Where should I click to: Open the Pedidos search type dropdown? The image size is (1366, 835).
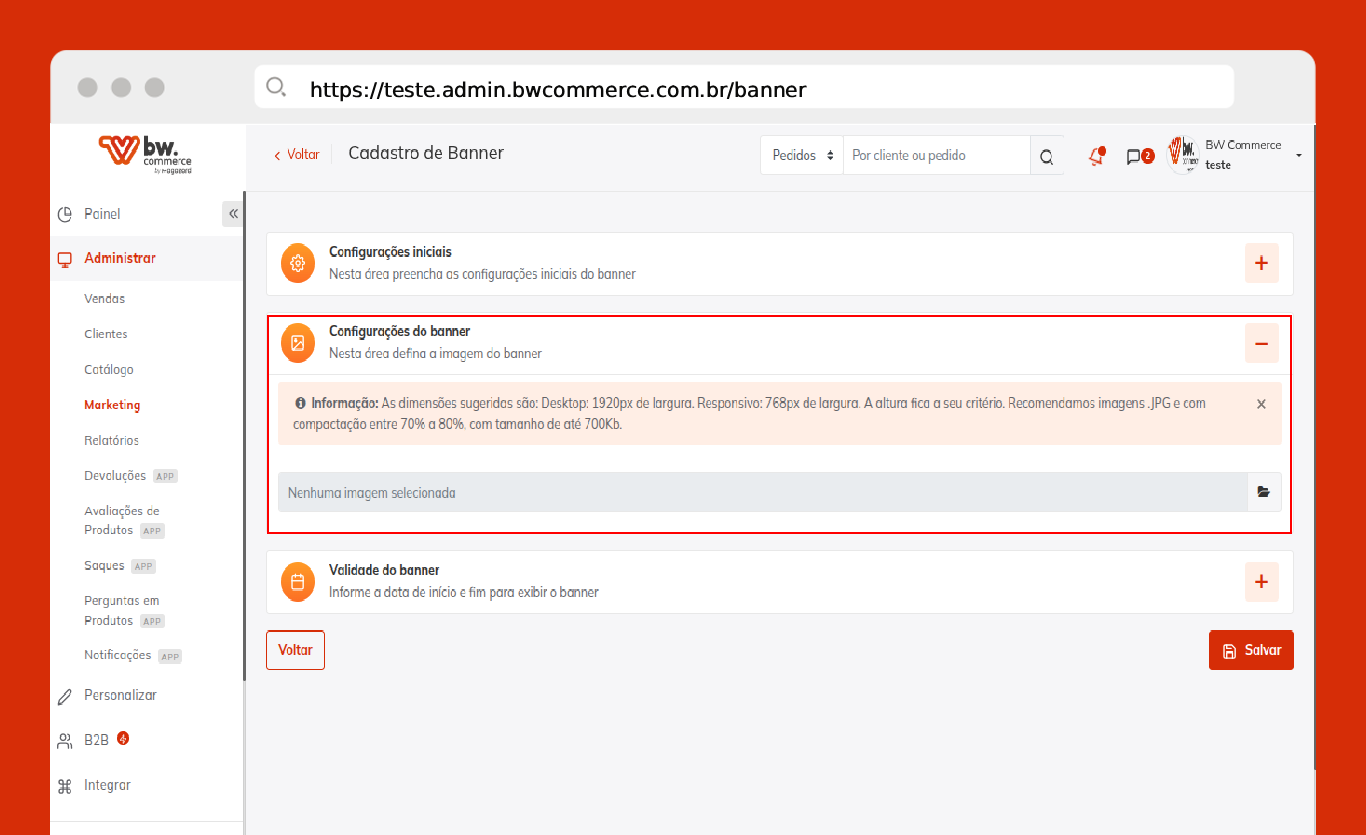tap(802, 156)
